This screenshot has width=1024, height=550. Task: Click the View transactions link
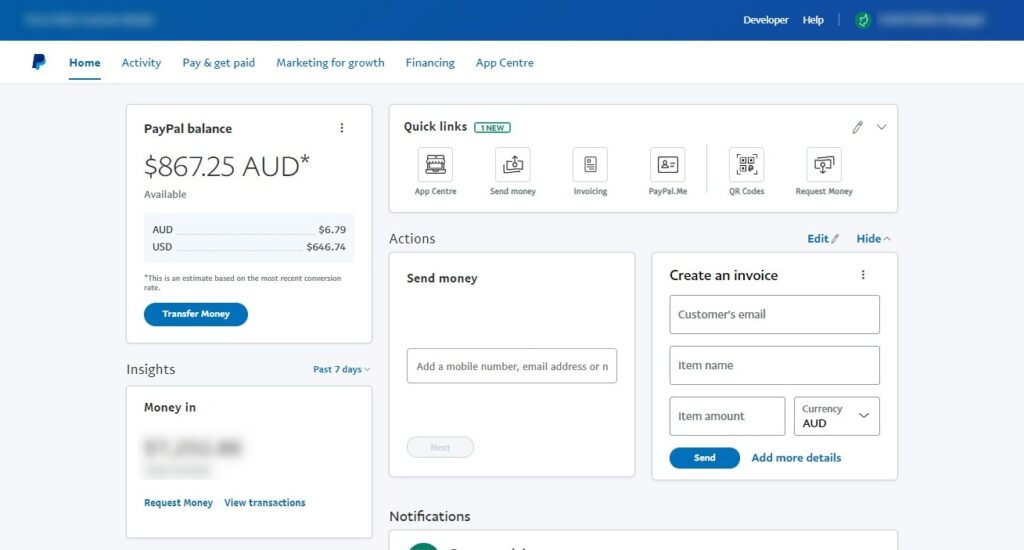coord(264,503)
